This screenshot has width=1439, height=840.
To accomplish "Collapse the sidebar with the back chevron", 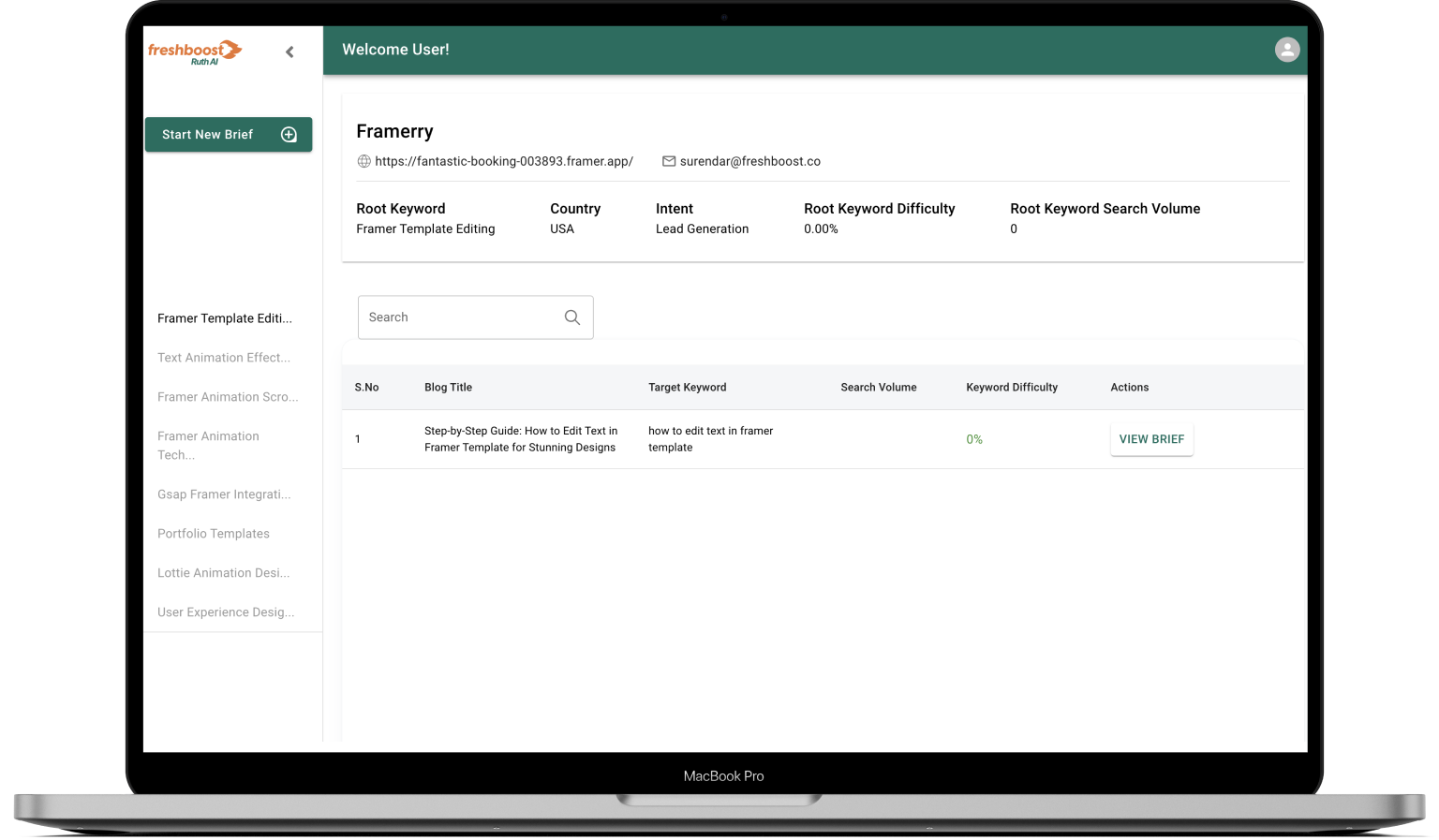I will [x=289, y=52].
